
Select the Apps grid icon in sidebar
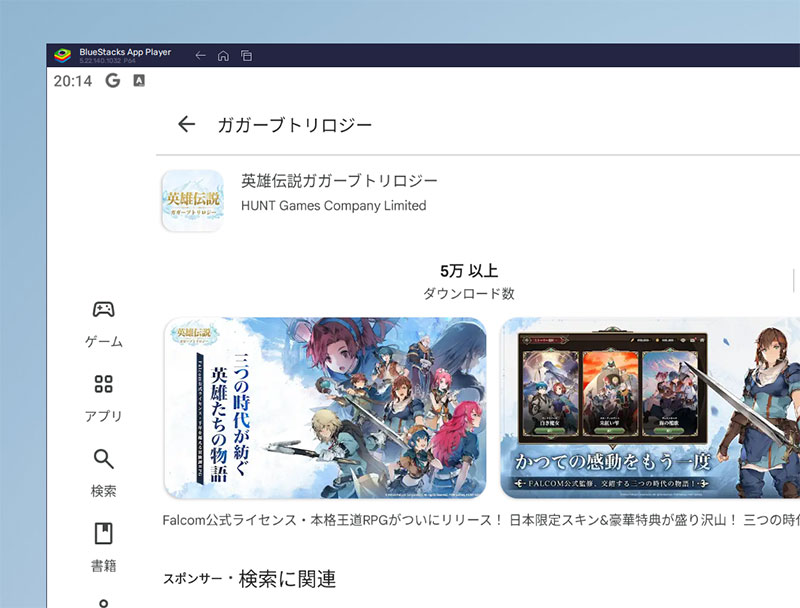click(x=103, y=384)
